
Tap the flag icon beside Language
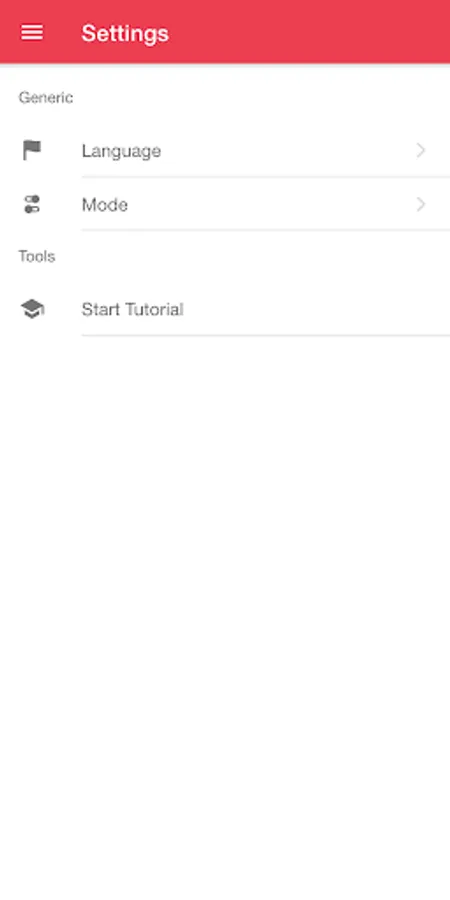[32, 150]
